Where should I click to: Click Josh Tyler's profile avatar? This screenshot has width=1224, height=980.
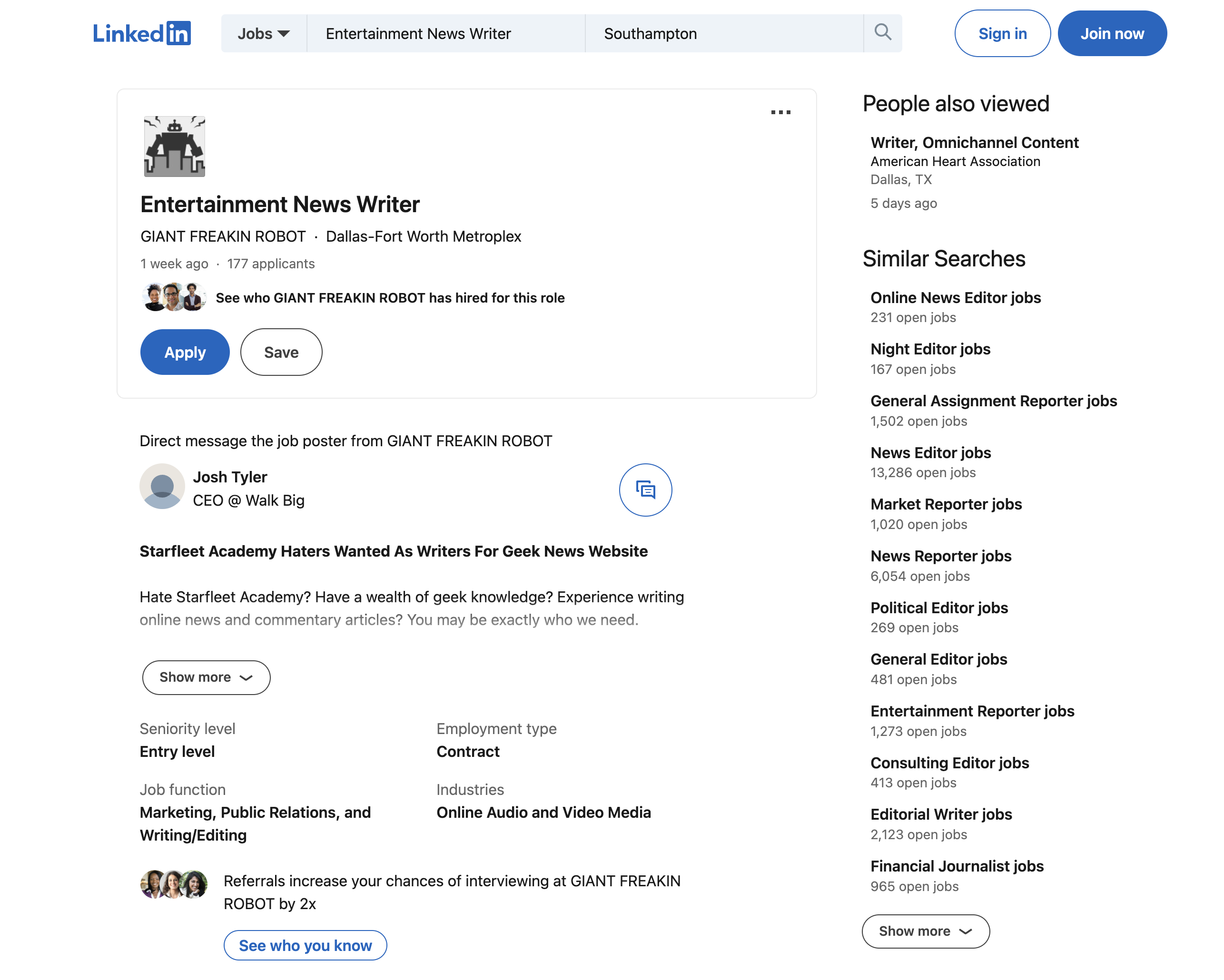pos(162,486)
